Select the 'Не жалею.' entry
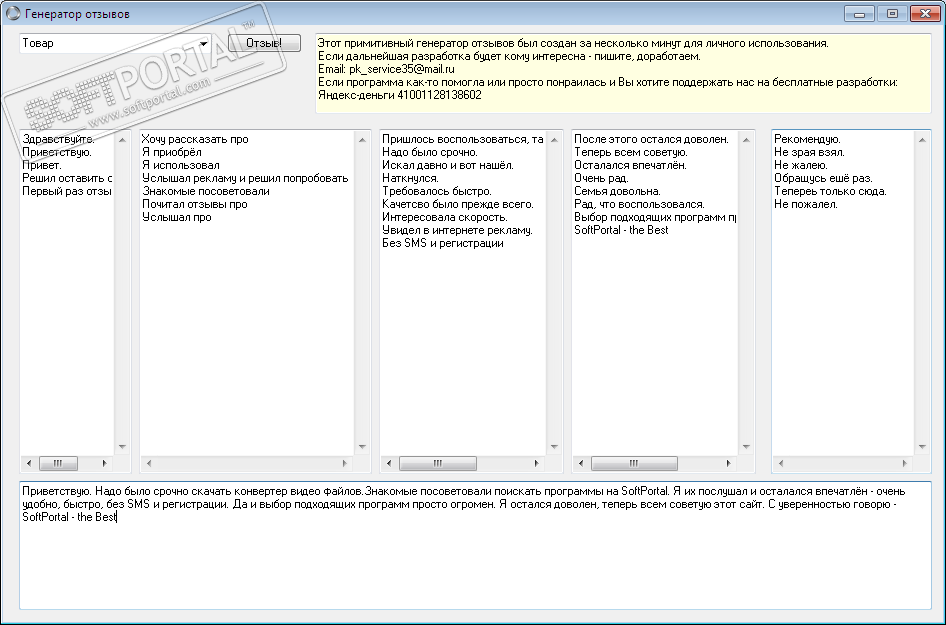 click(x=801, y=165)
